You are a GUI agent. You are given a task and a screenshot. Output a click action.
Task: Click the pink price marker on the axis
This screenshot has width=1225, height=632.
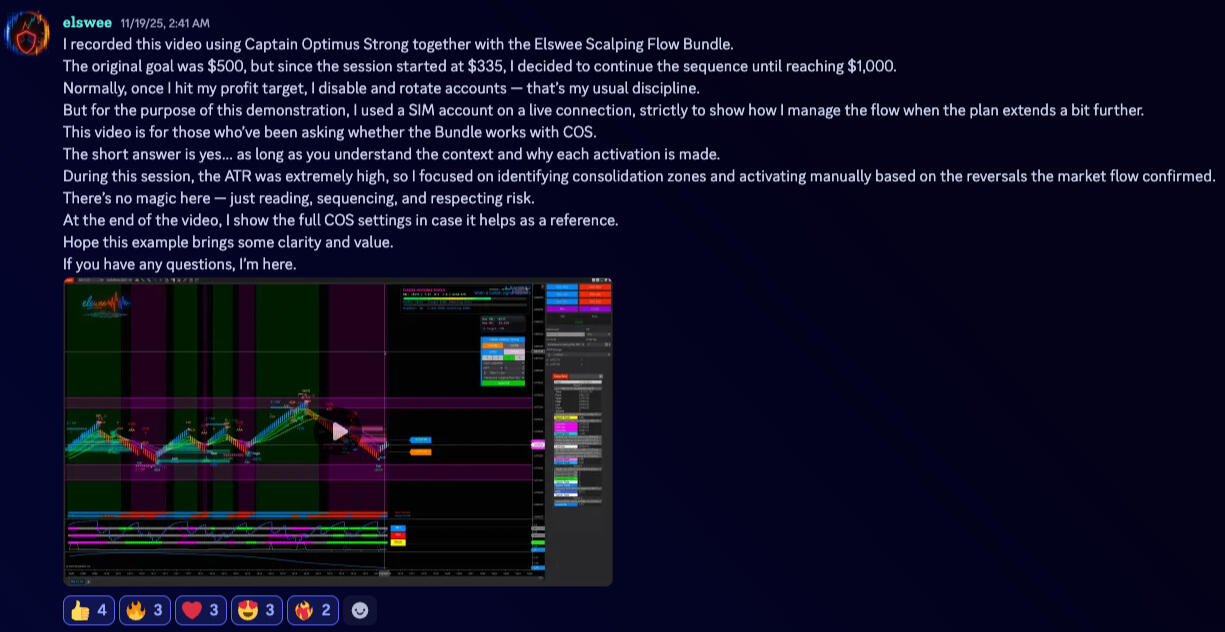tap(538, 444)
